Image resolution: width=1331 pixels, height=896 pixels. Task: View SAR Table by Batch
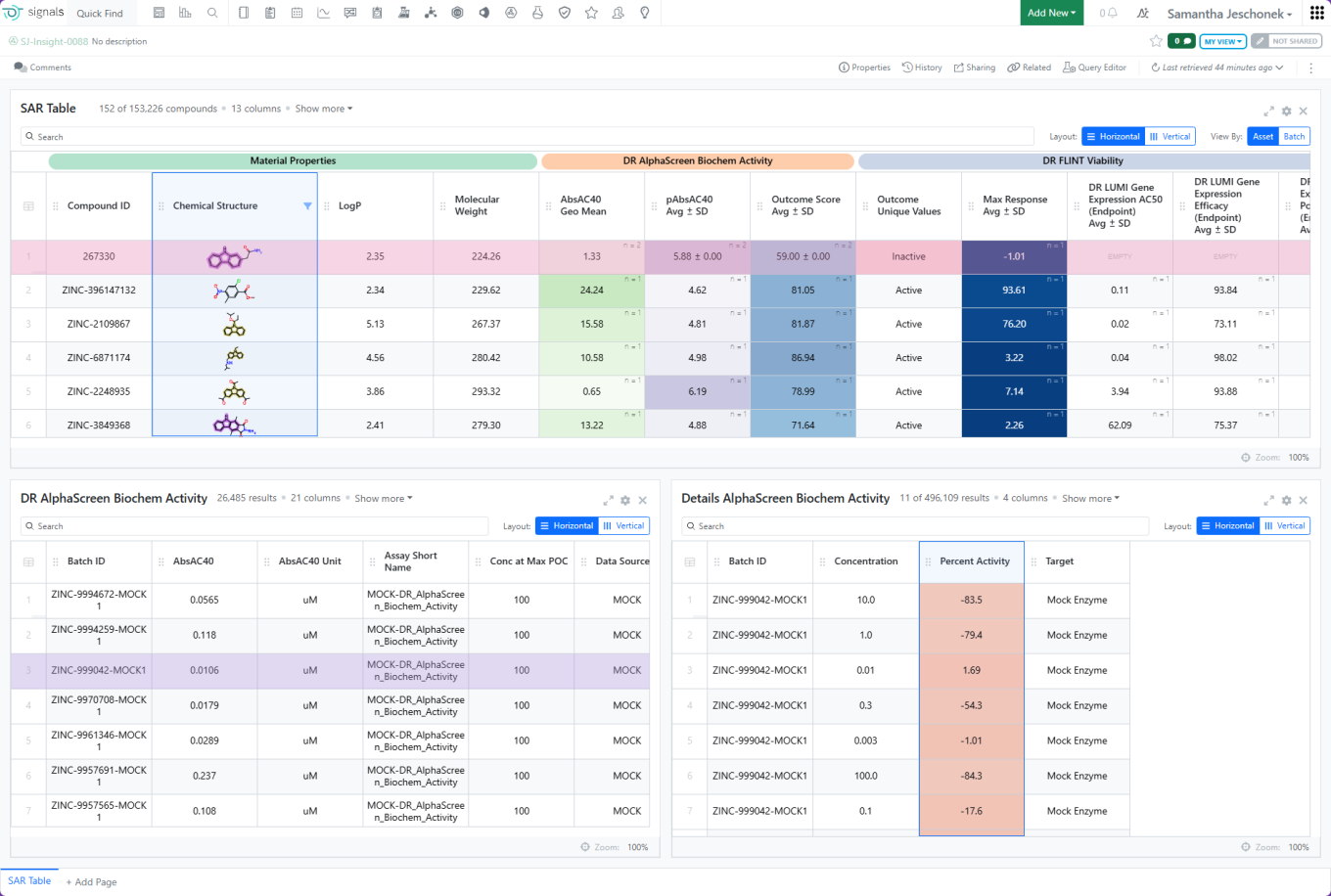[1294, 137]
